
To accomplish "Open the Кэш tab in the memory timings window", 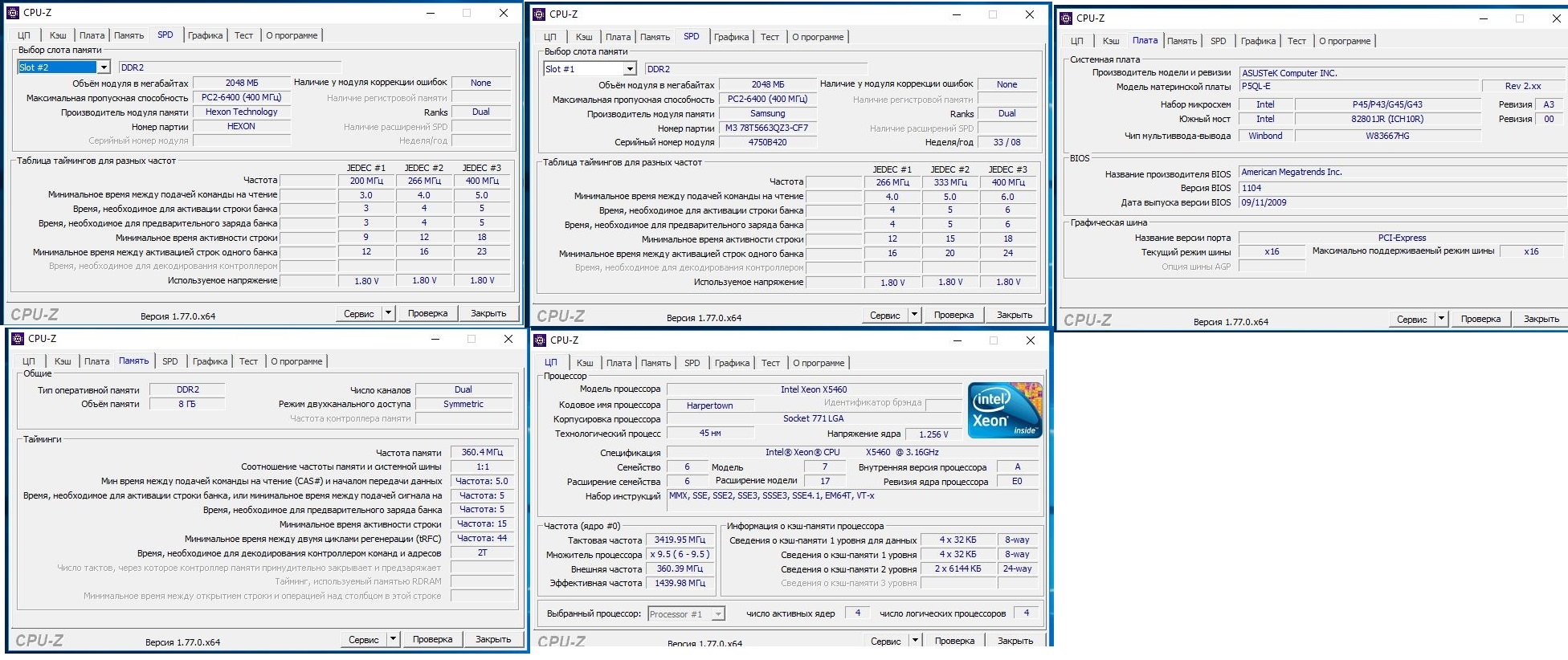I will [63, 361].
